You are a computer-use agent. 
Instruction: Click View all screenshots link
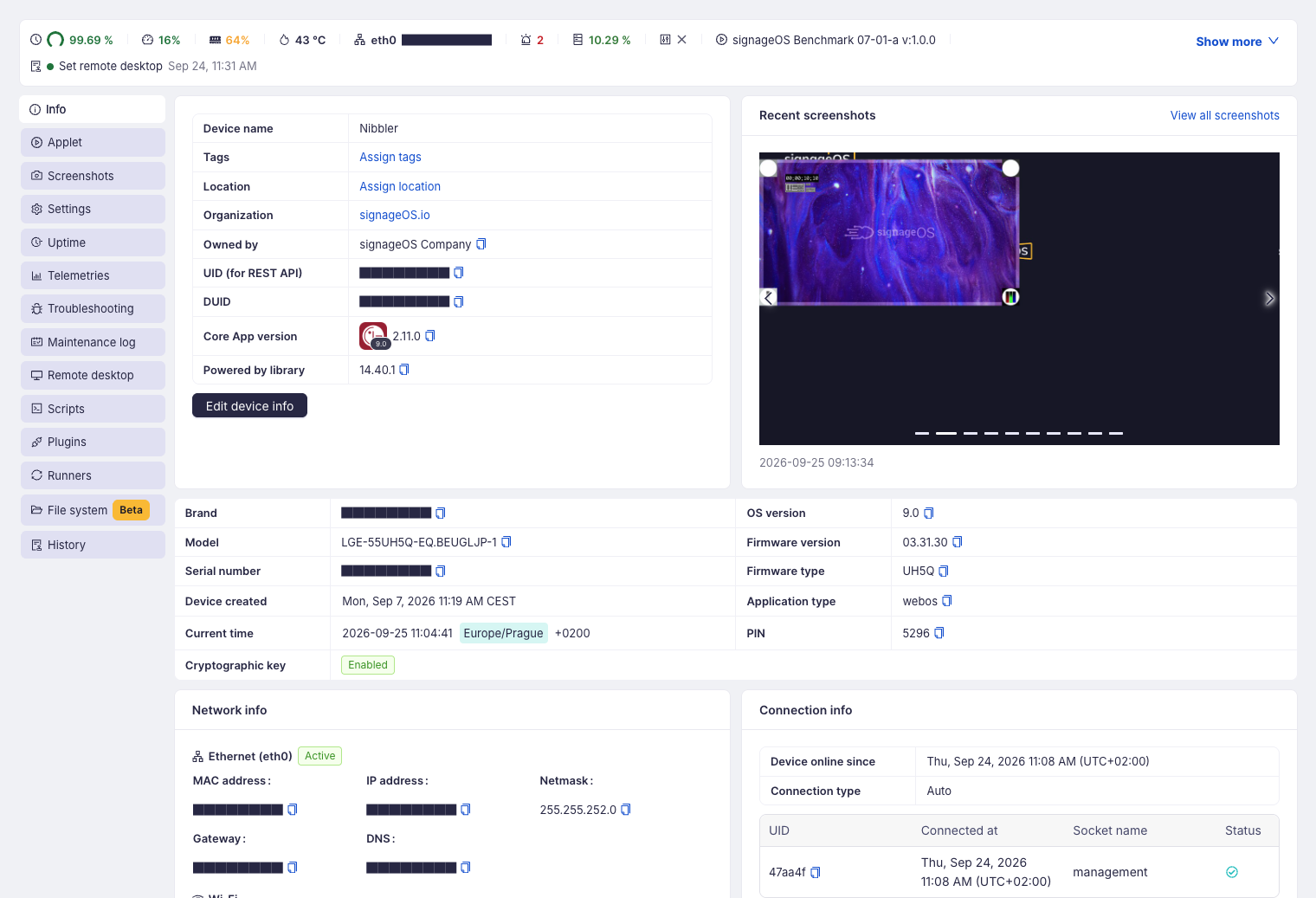[1224, 115]
